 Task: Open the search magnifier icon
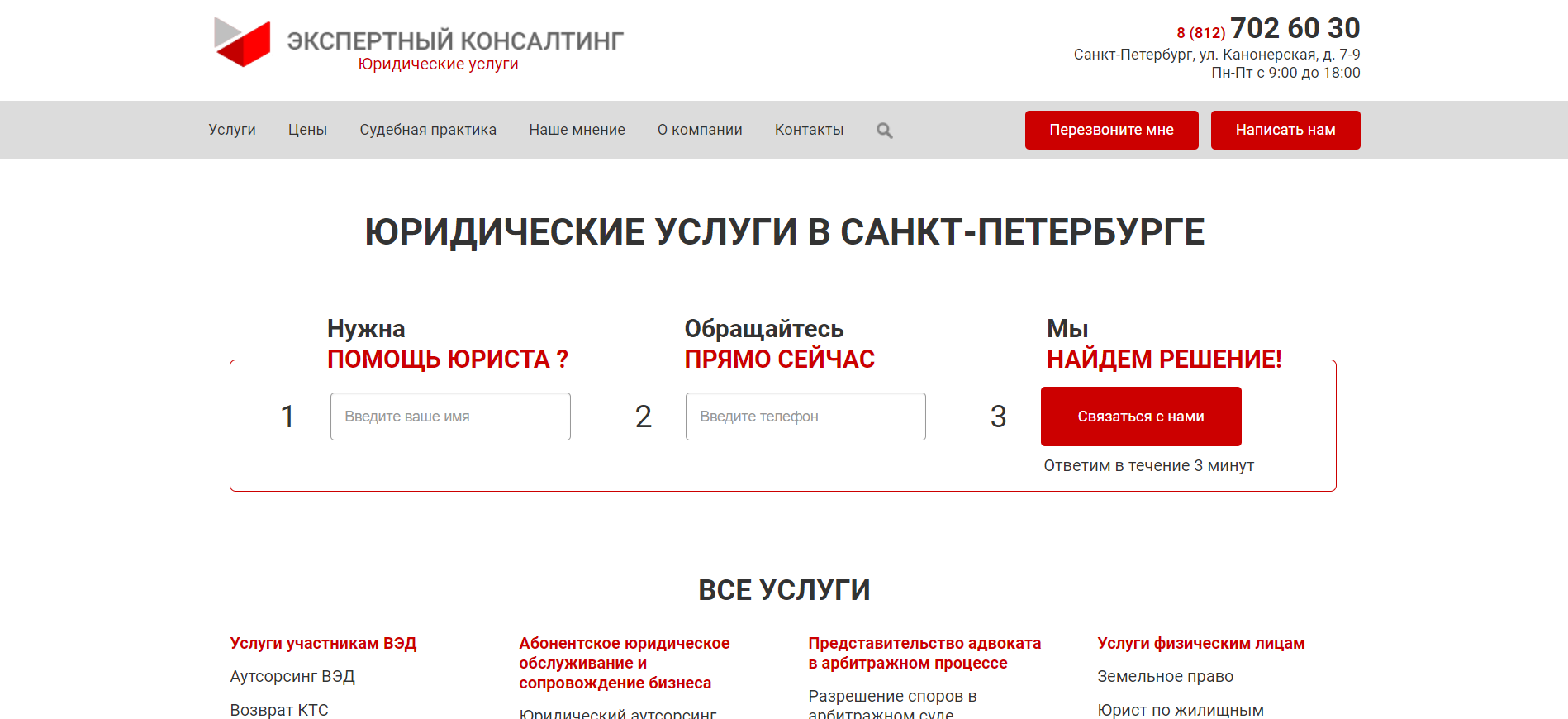tap(885, 131)
